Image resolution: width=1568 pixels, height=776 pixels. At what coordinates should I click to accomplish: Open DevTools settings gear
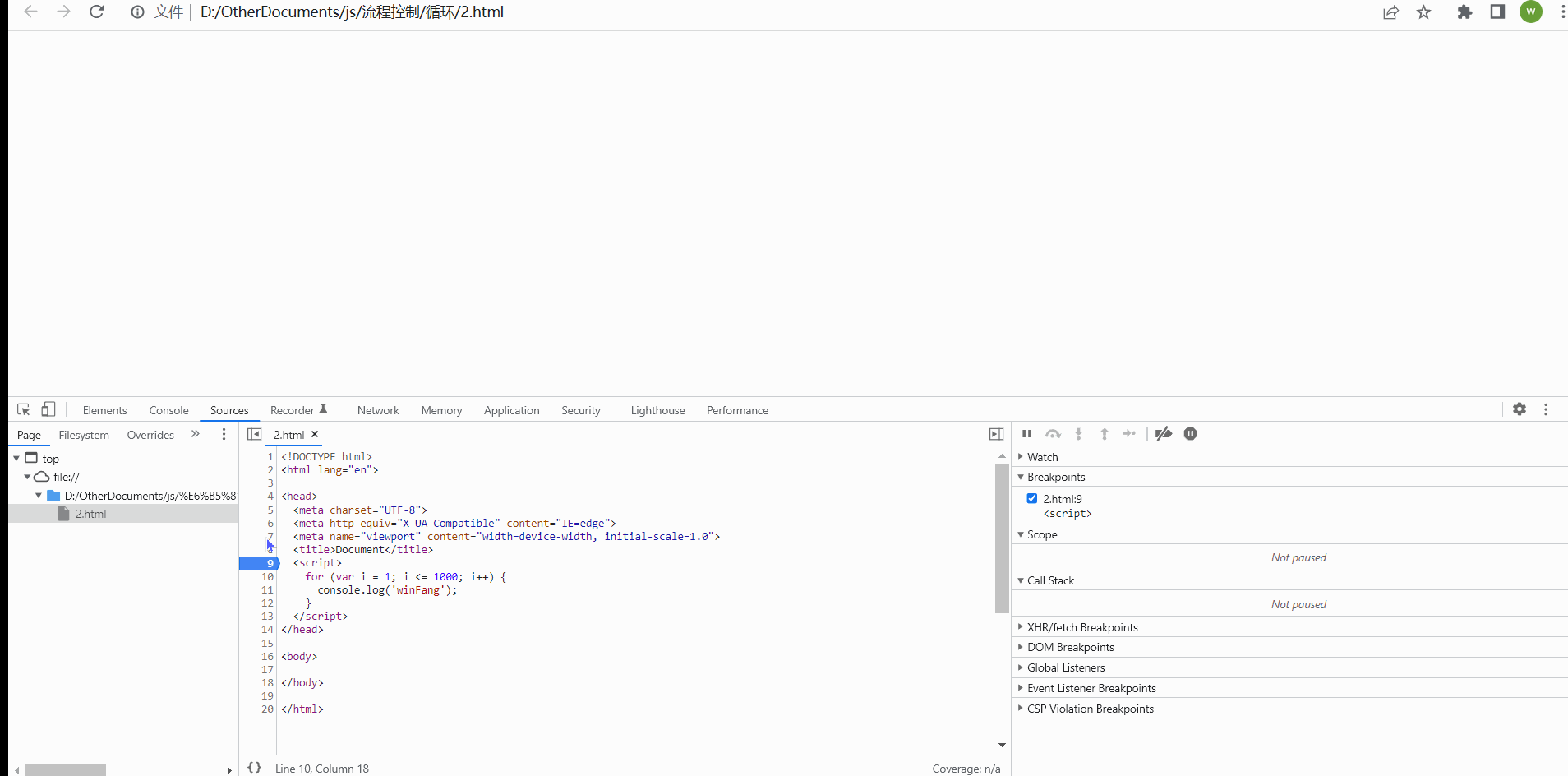(1520, 409)
